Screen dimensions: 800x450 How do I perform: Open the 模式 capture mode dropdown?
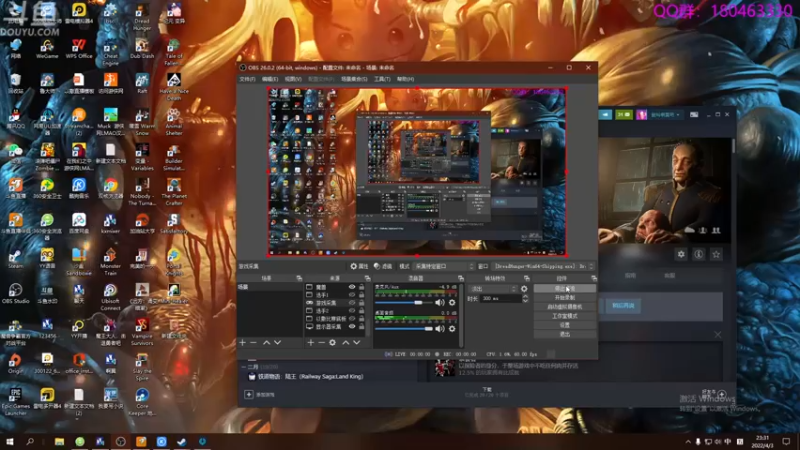tap(444, 266)
